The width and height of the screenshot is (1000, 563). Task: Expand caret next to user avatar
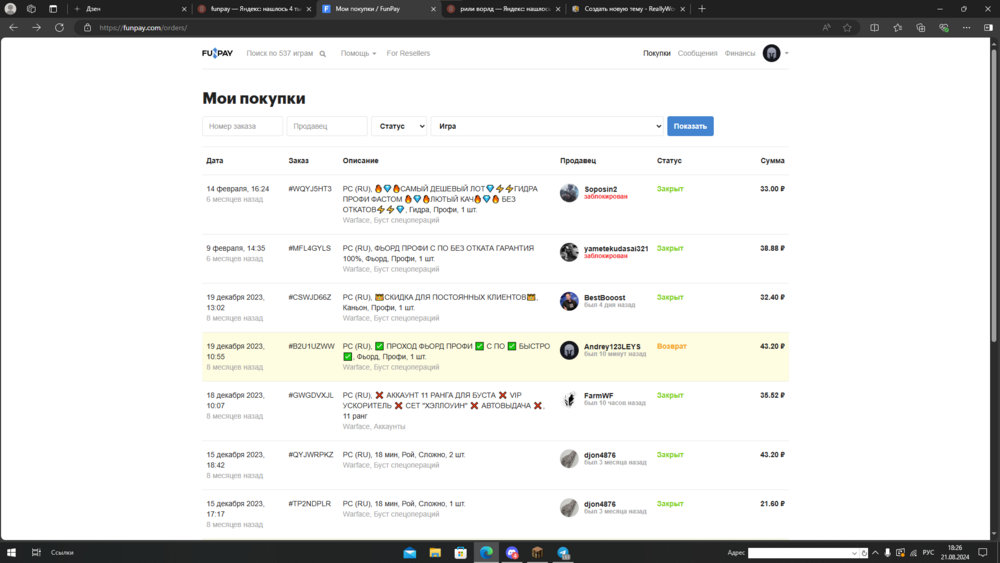coord(786,54)
